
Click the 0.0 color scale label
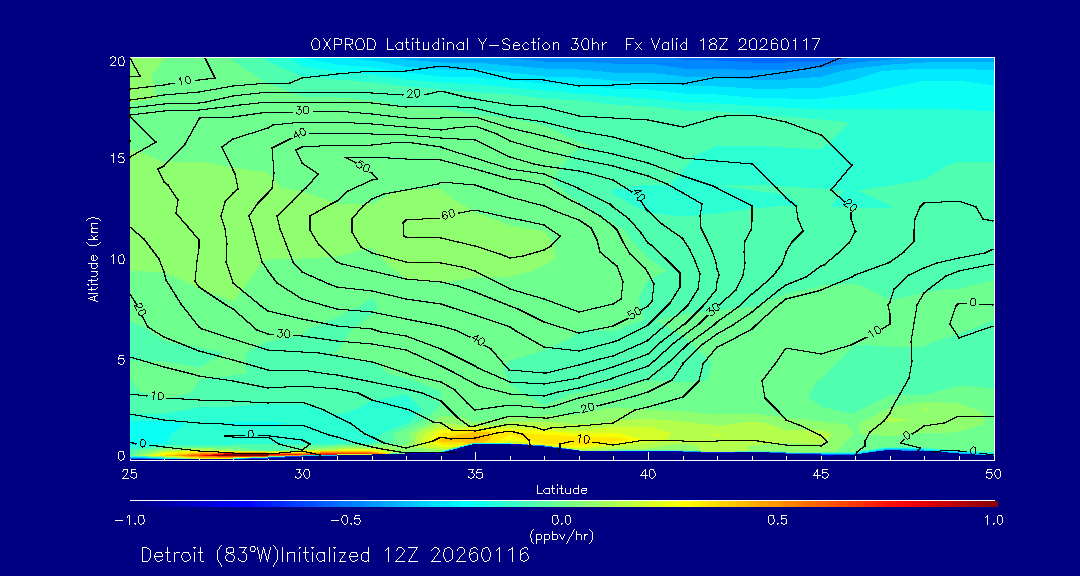coord(561,520)
